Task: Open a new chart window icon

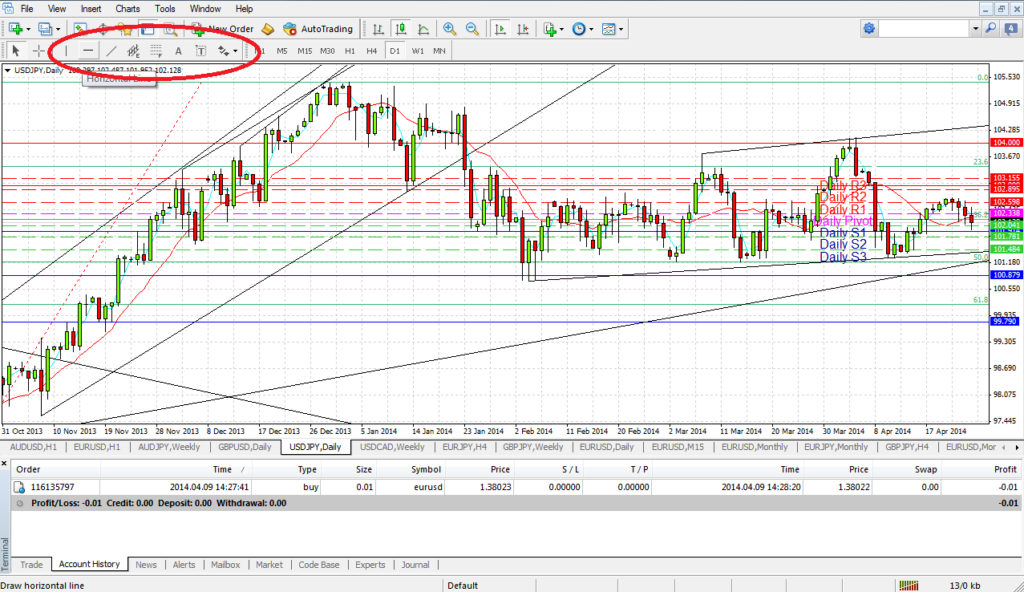Action: click(16, 29)
